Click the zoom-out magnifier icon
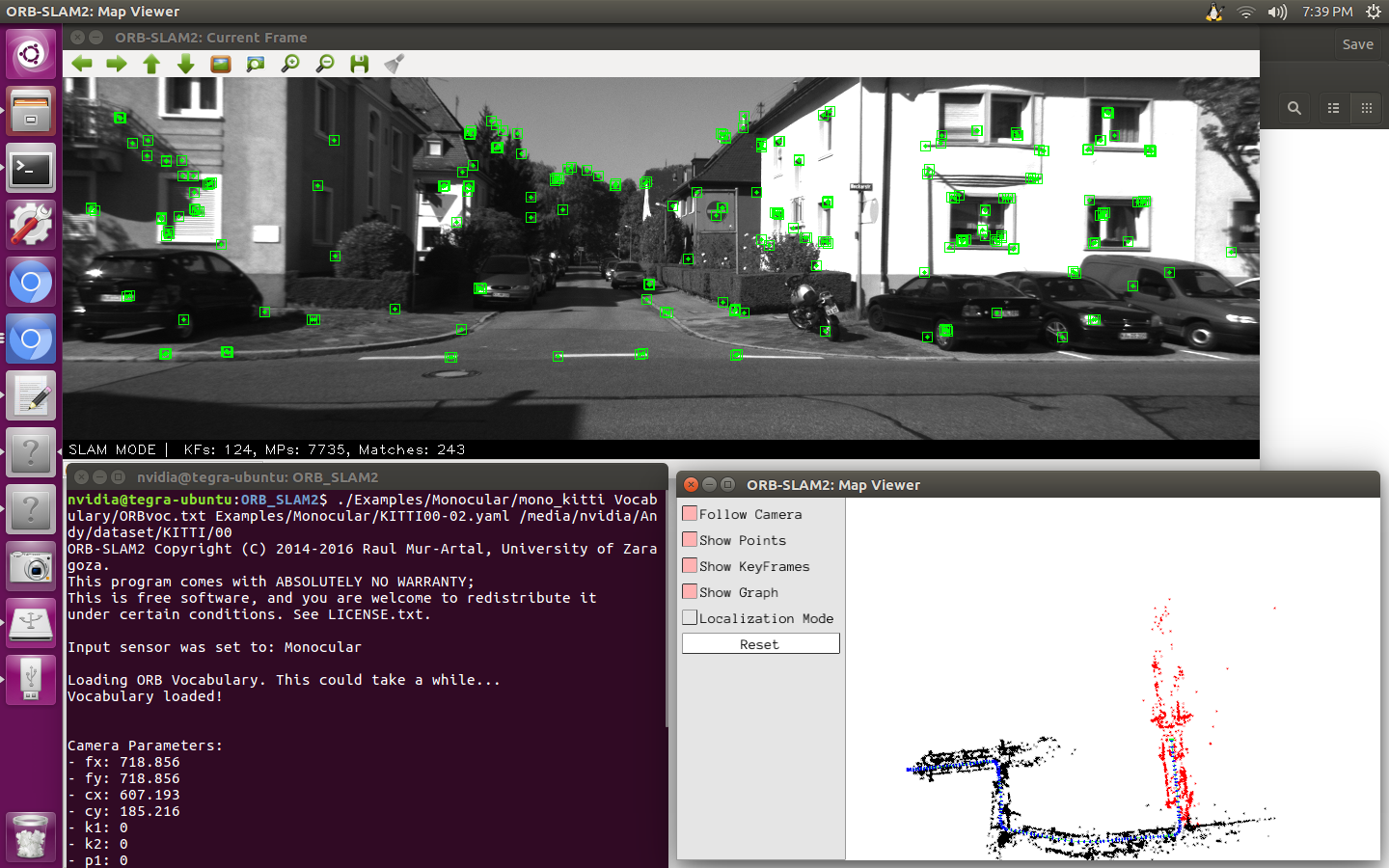Viewport: 1389px width, 868px height. (x=325, y=64)
